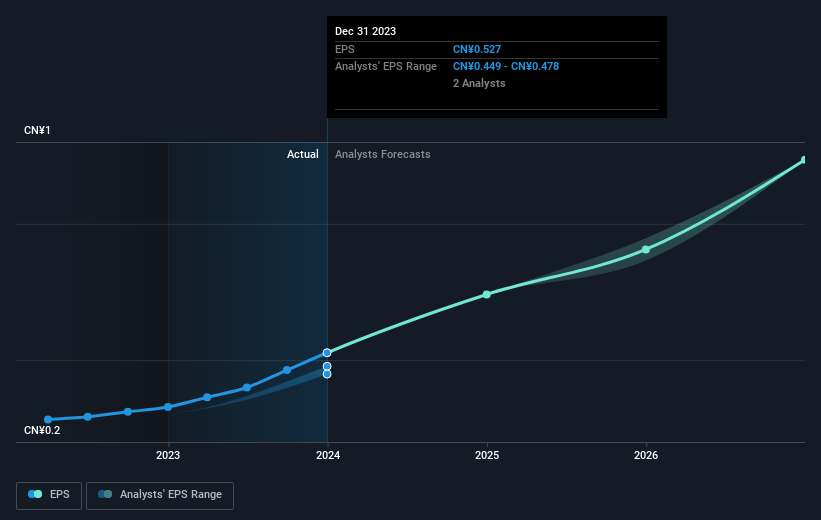
Task: Click the final forecast point at chart right edge
Action: pos(804,160)
